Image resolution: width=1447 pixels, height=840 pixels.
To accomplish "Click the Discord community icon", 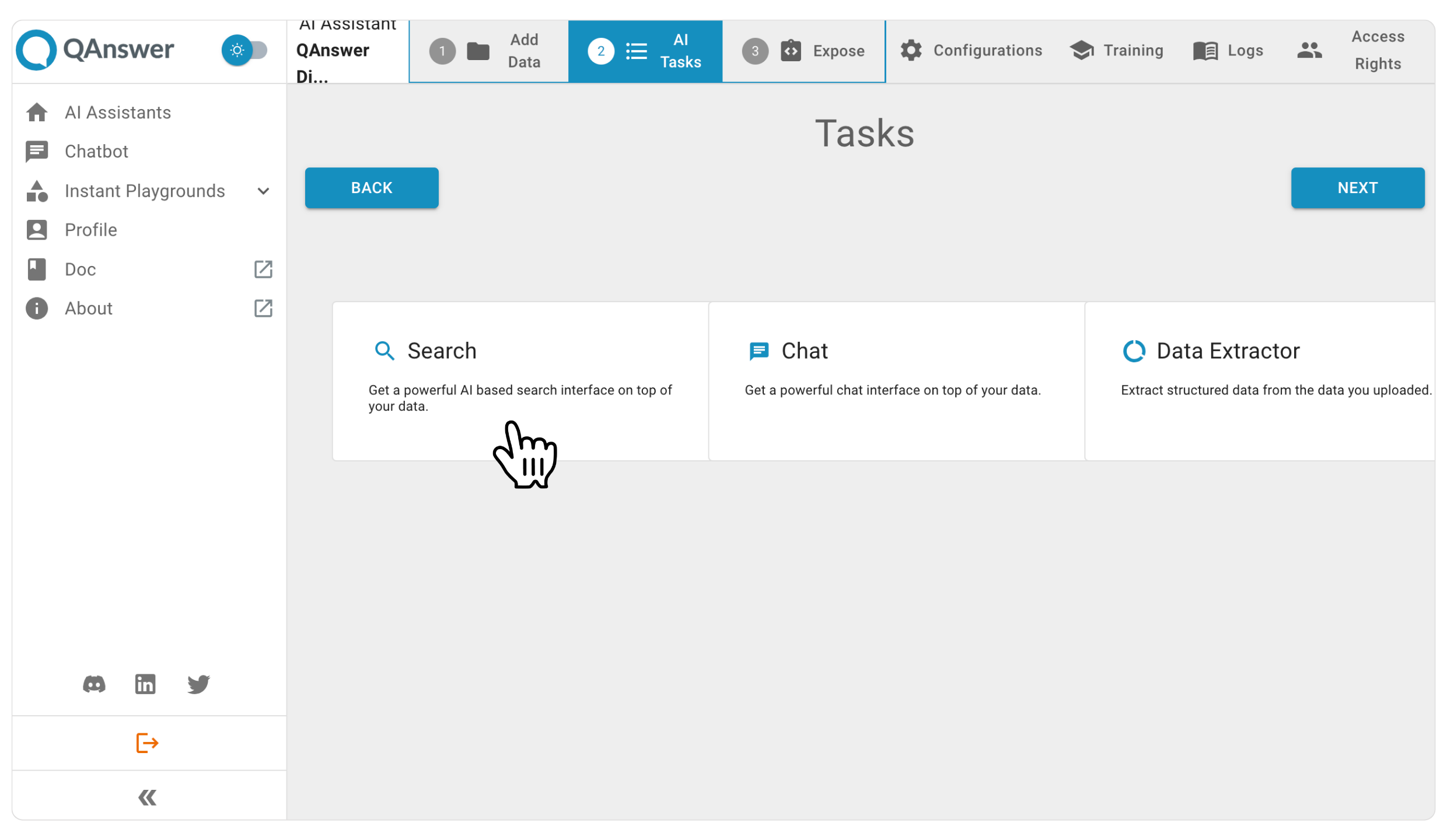I will pyautogui.click(x=94, y=684).
